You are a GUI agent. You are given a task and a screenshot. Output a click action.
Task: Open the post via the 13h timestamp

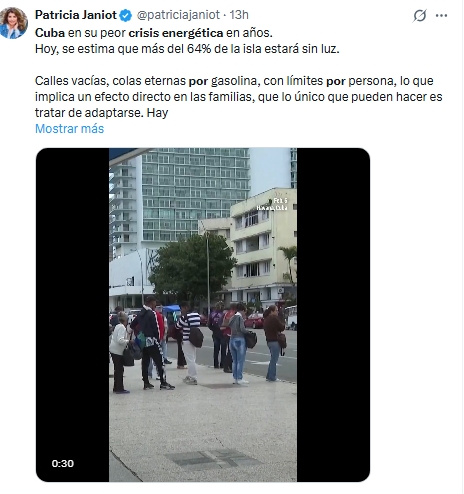tap(239, 15)
